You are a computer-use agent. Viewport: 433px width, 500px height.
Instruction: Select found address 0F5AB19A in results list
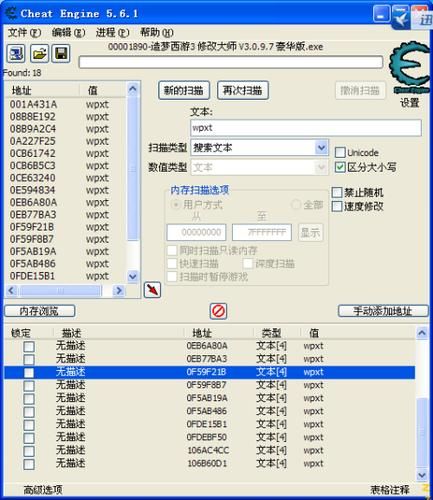pyautogui.click(x=33, y=251)
